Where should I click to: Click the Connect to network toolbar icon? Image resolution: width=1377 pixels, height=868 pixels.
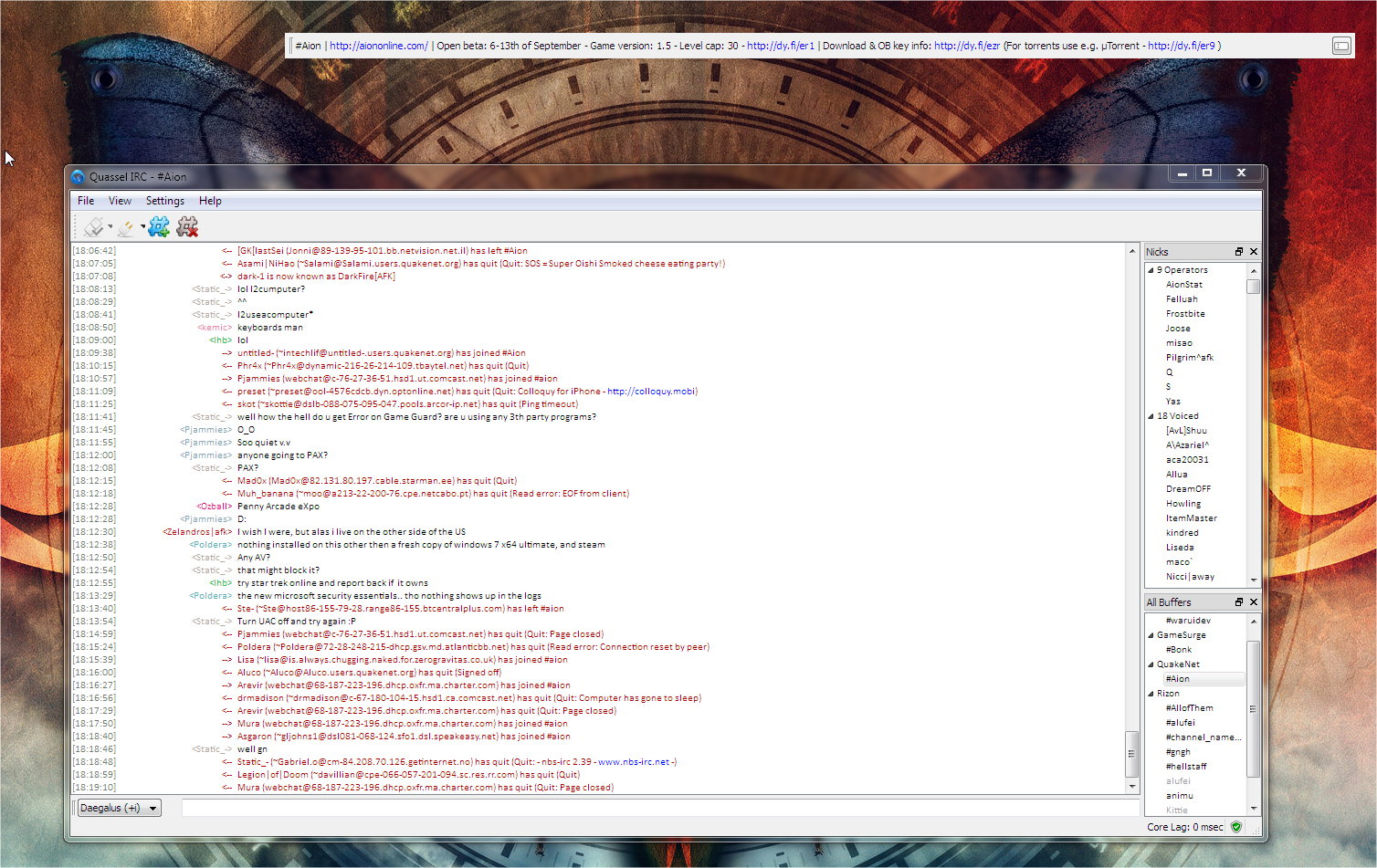click(x=93, y=226)
